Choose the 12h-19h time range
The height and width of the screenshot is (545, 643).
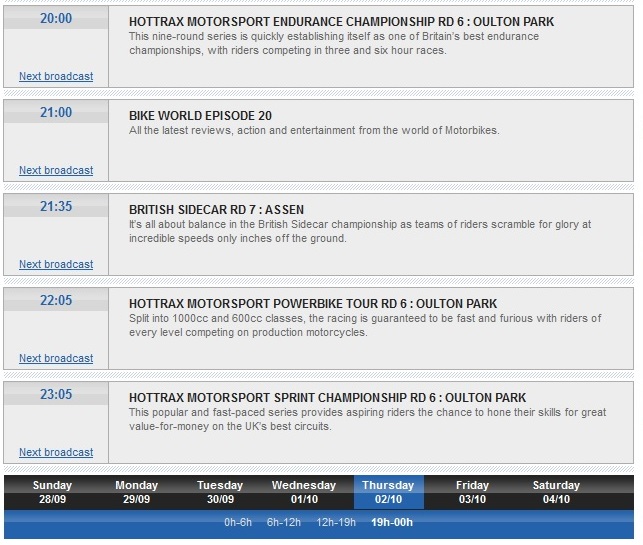(x=336, y=522)
